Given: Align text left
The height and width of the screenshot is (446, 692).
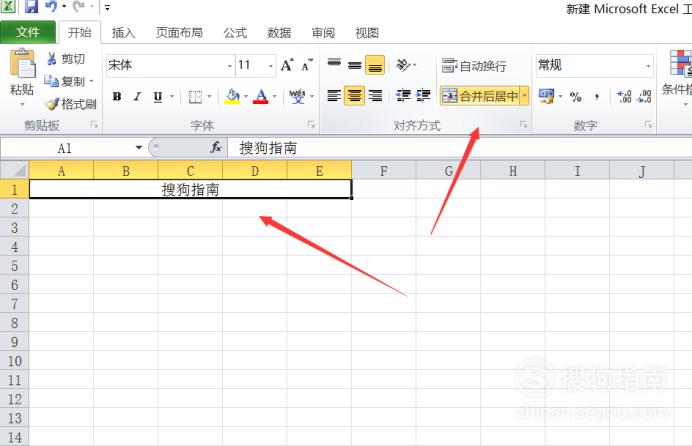Looking at the screenshot, I should (x=334, y=95).
